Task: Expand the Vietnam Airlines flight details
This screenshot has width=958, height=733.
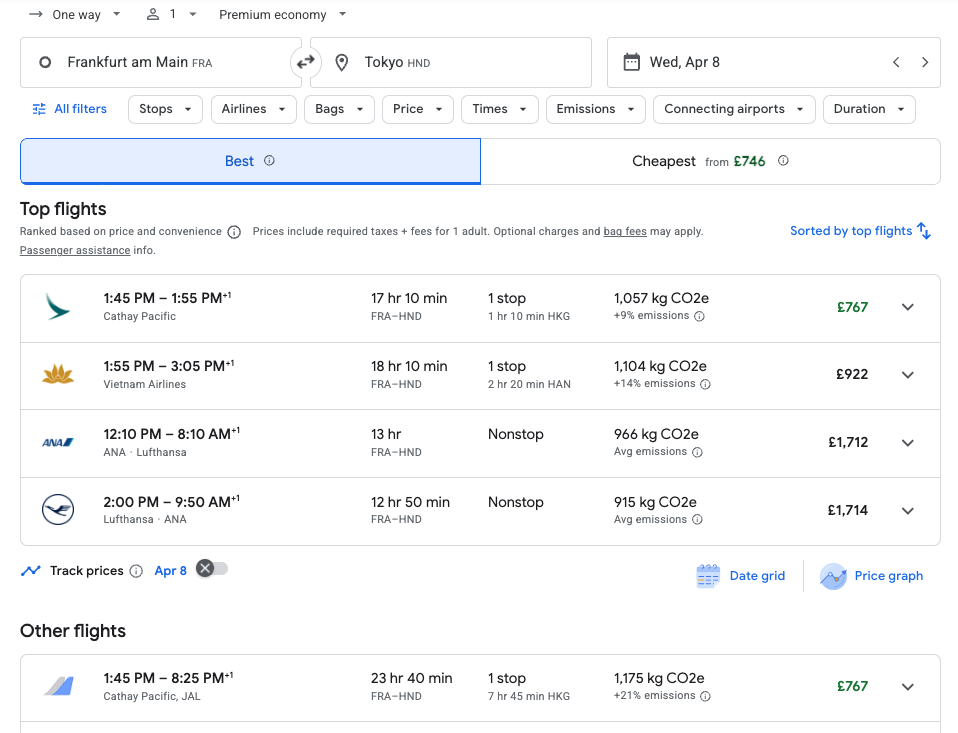Action: (x=907, y=375)
